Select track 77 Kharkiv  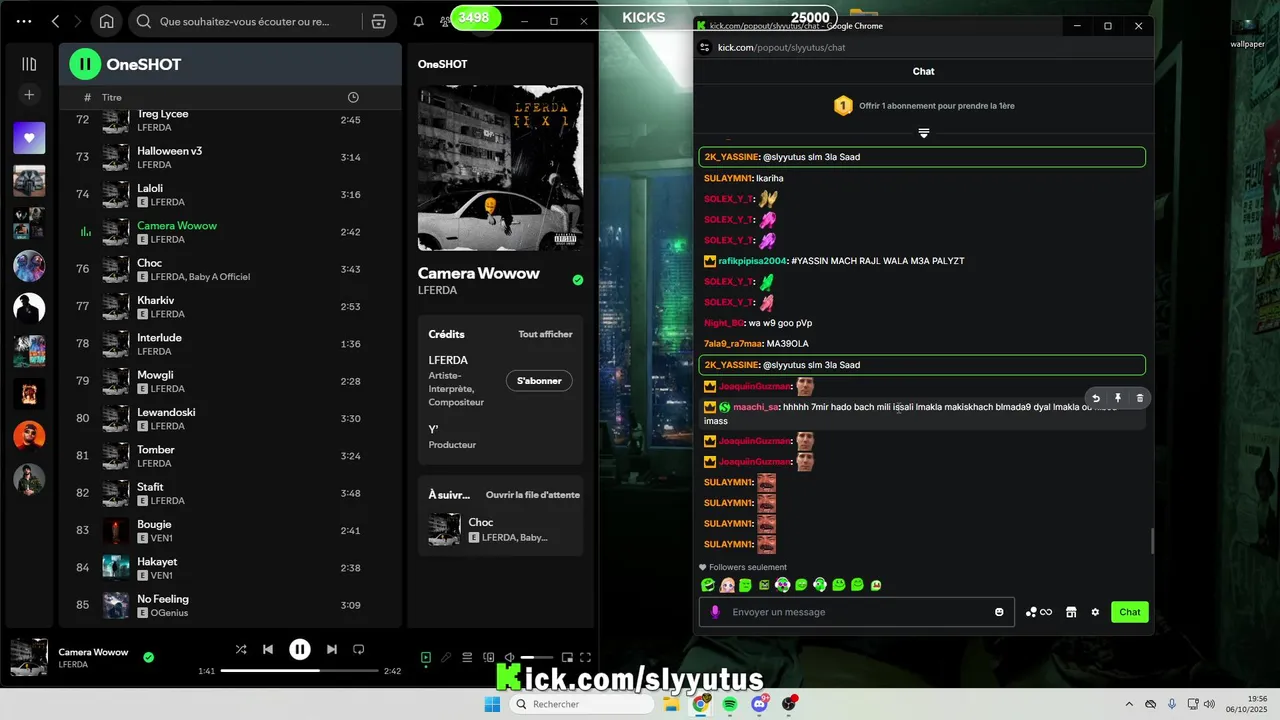230,306
